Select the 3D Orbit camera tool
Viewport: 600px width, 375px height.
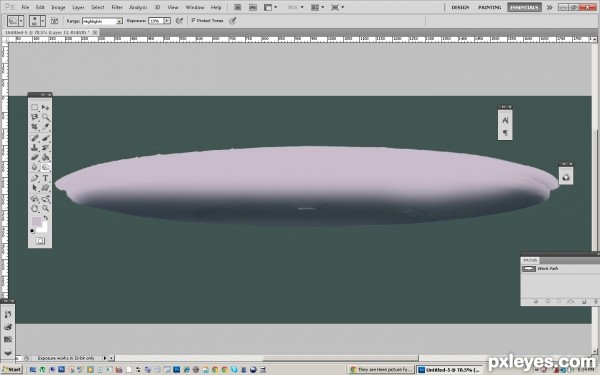point(46,199)
